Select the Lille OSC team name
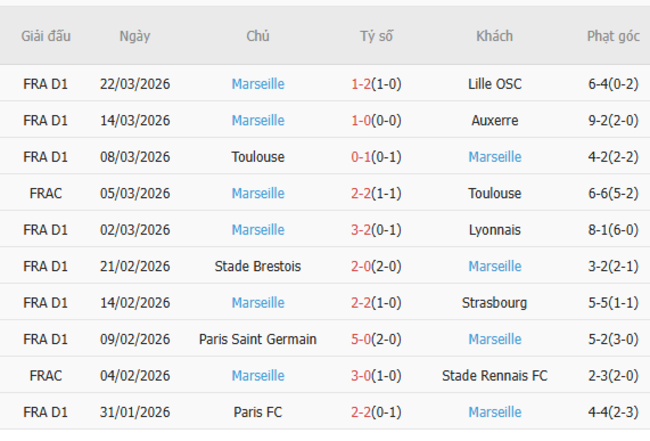Viewport: 650px width, 441px height. (x=494, y=84)
